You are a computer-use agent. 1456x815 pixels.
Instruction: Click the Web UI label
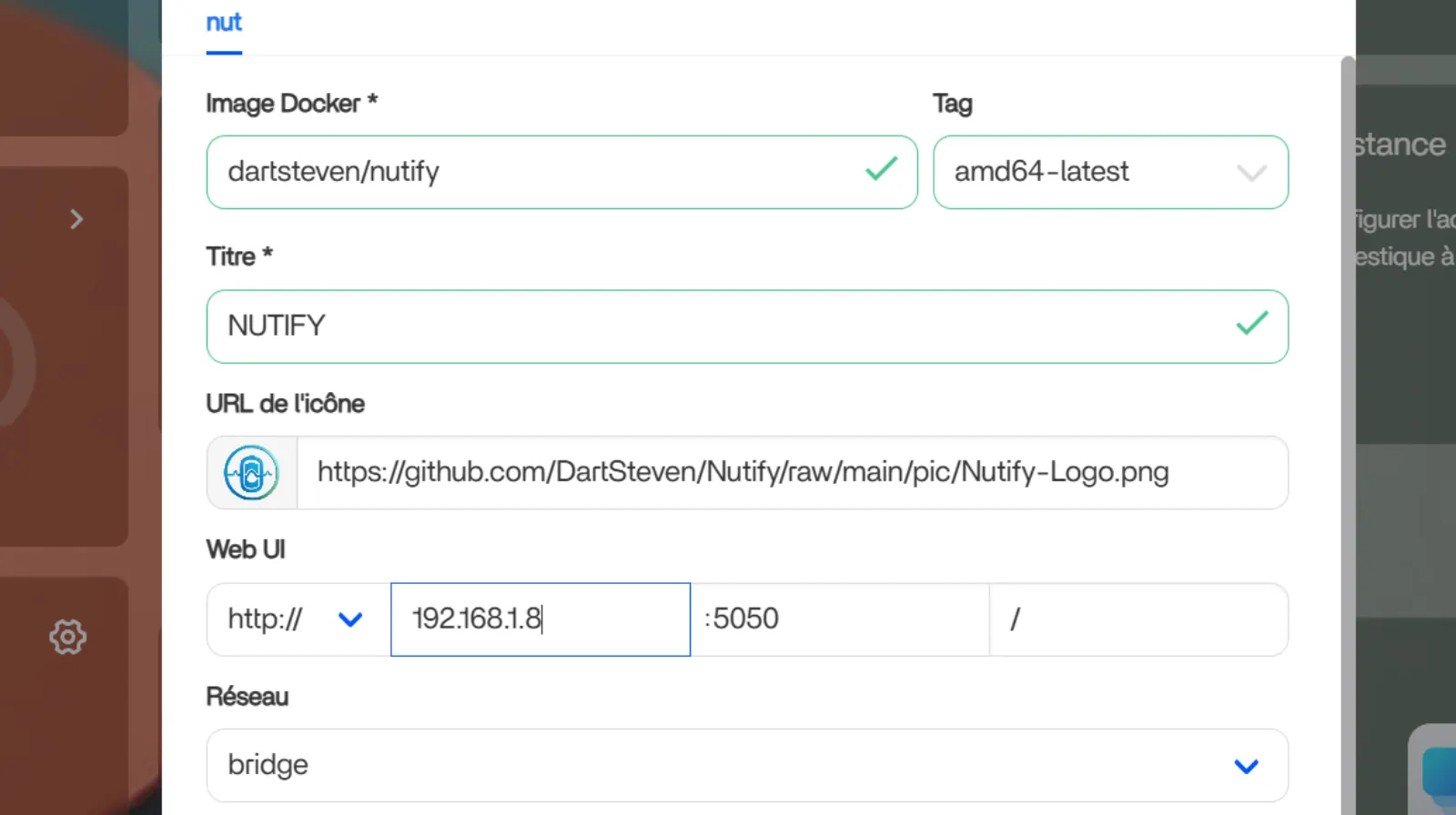[246, 549]
